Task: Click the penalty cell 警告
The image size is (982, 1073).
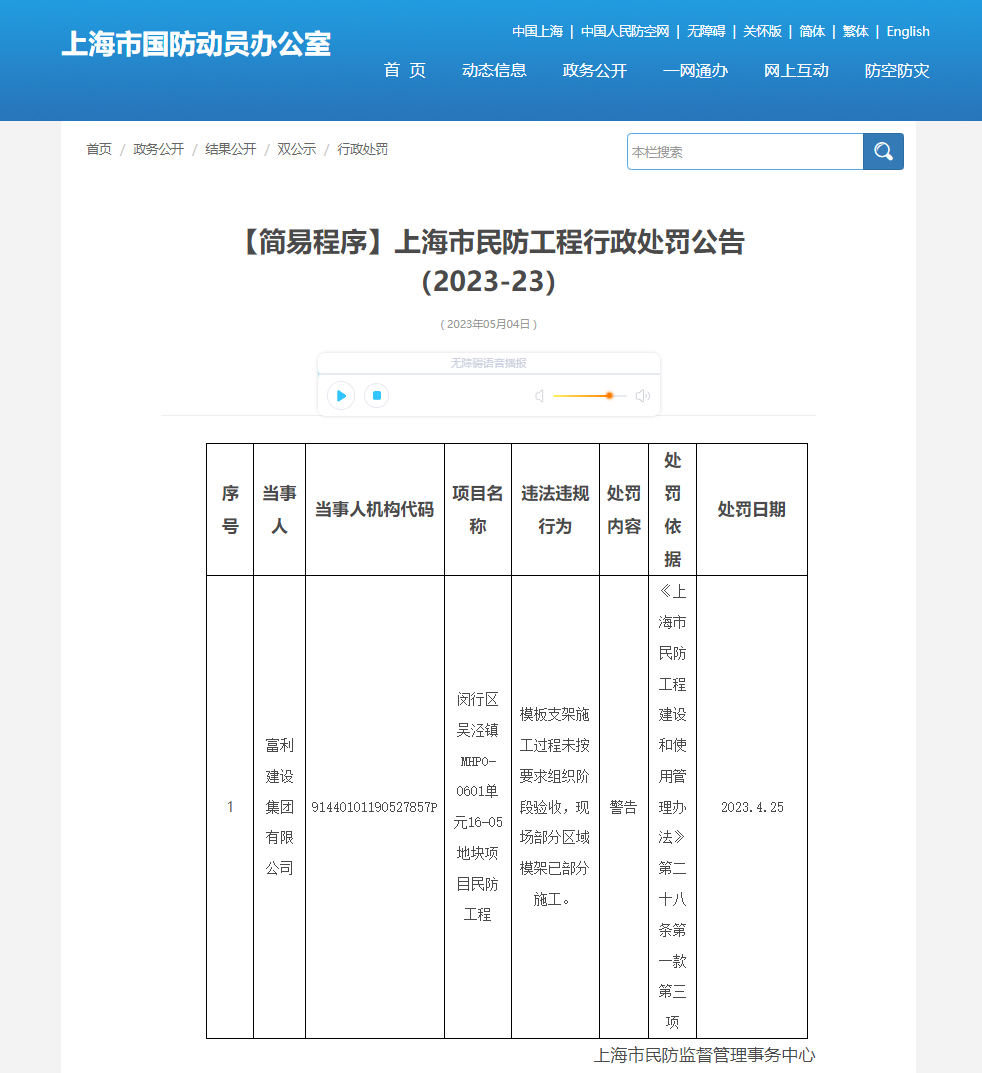Action: (623, 807)
